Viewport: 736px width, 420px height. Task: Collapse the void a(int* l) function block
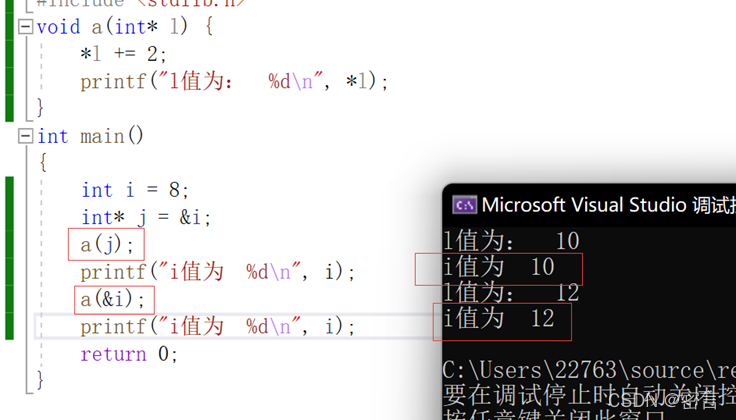click(25, 27)
